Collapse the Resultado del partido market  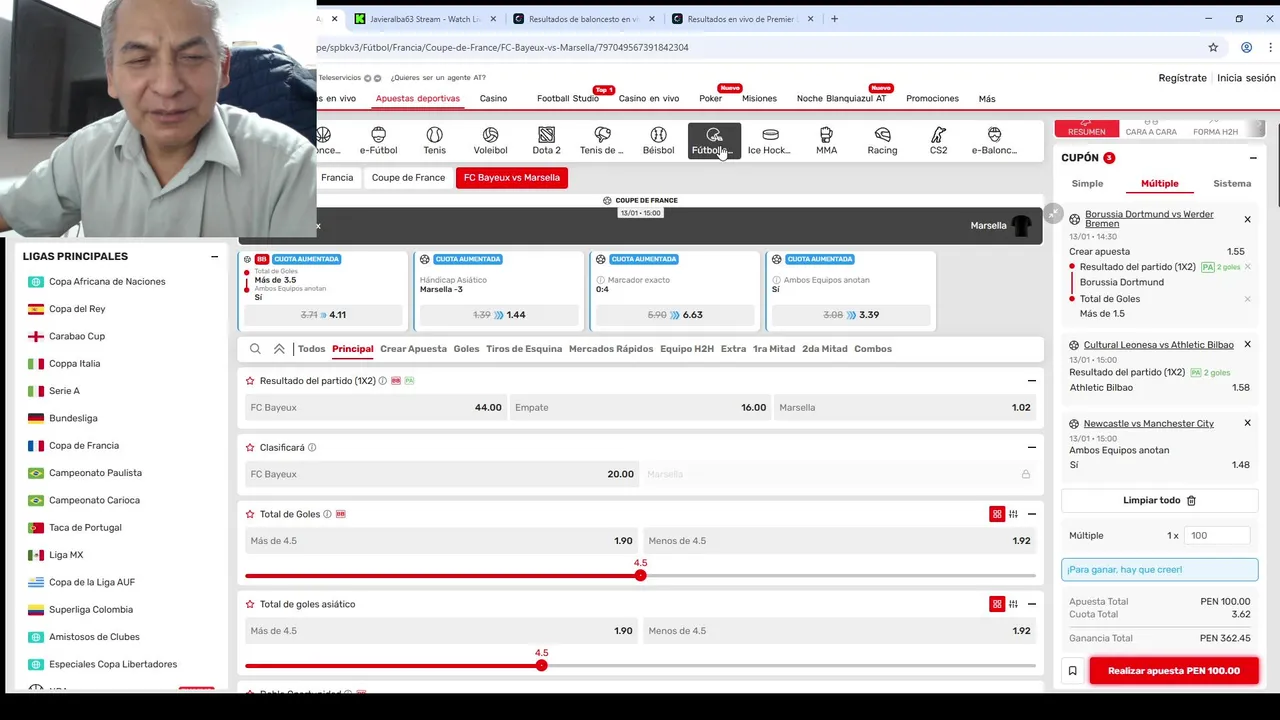(x=1031, y=381)
